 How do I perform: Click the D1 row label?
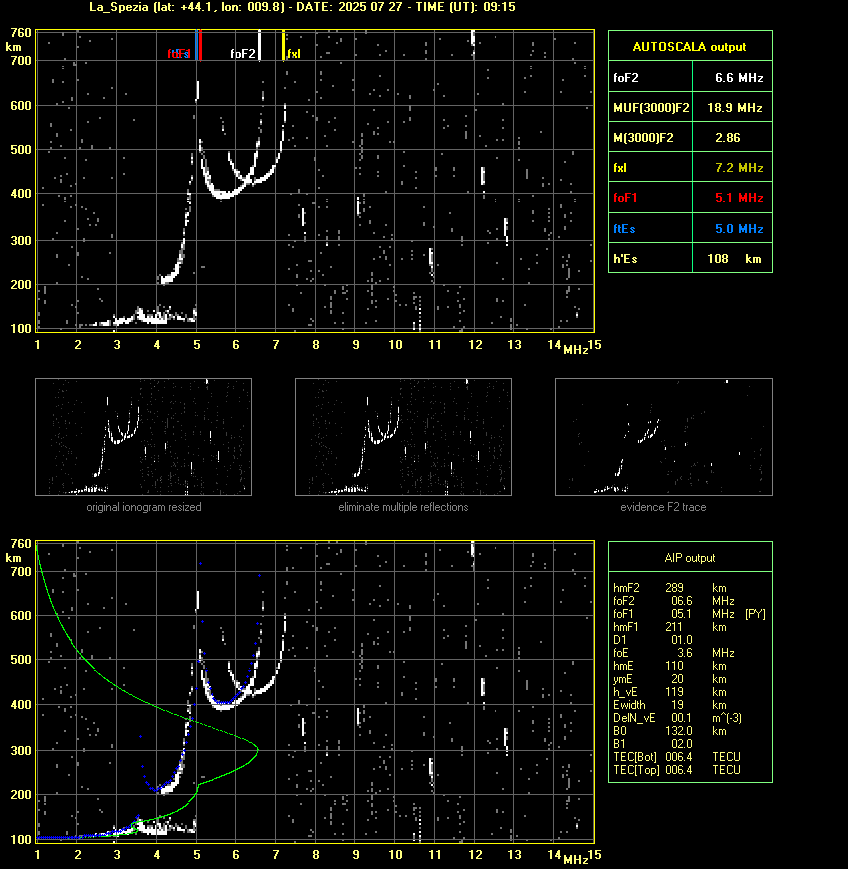tap(620, 640)
